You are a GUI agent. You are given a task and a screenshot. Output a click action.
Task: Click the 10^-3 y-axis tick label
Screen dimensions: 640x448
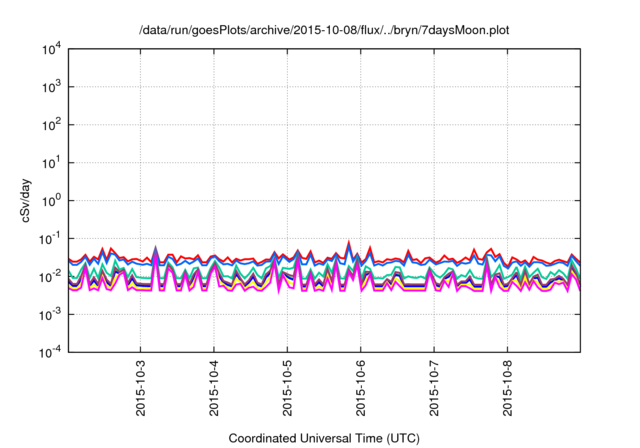point(51,314)
